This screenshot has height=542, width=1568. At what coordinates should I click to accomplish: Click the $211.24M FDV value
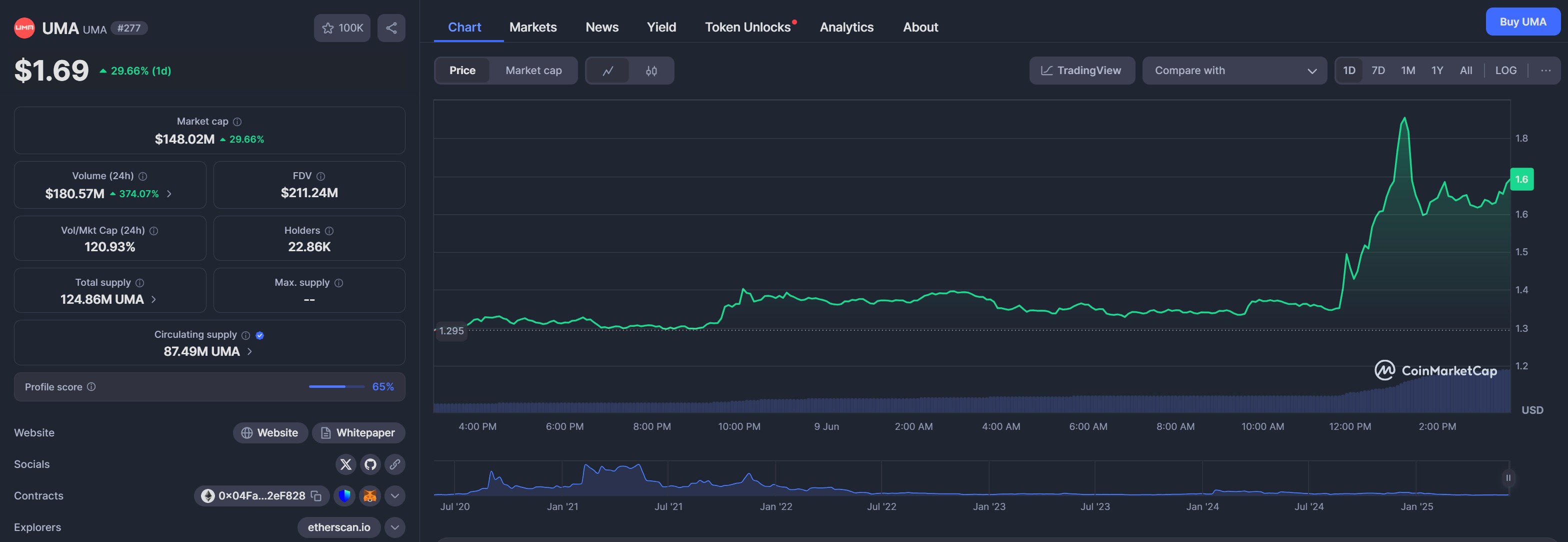click(309, 193)
